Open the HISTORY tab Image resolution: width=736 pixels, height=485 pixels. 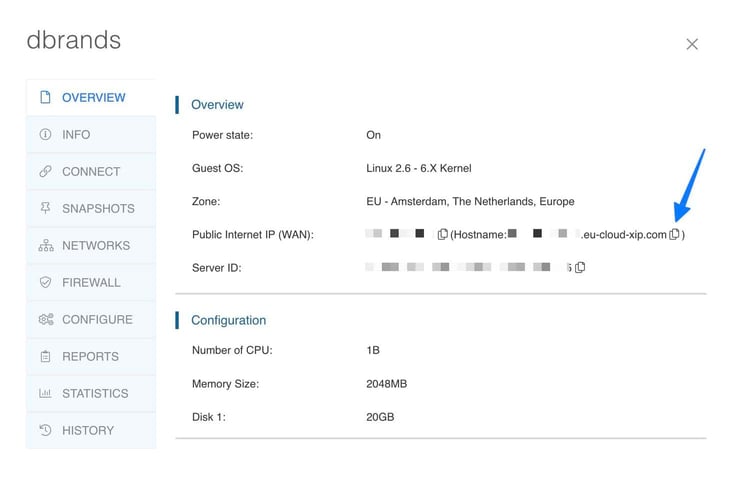click(x=91, y=430)
